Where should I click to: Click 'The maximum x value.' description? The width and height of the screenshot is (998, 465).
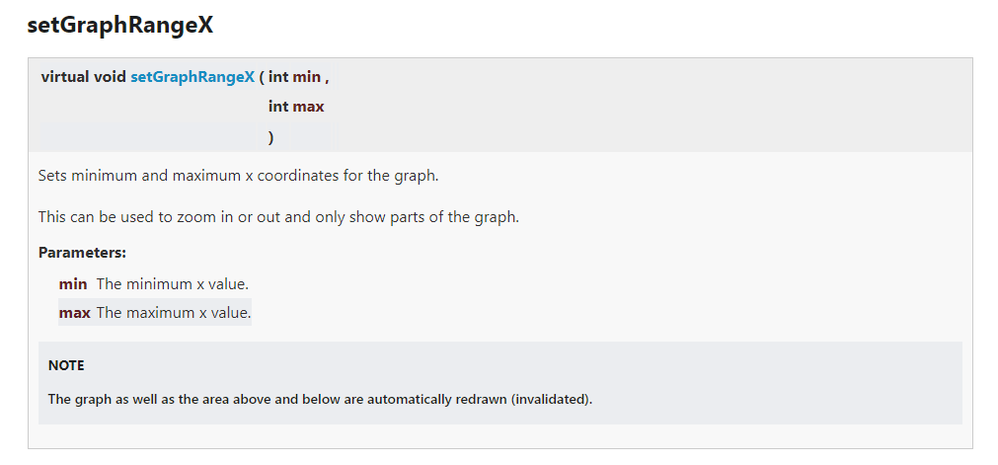point(174,312)
